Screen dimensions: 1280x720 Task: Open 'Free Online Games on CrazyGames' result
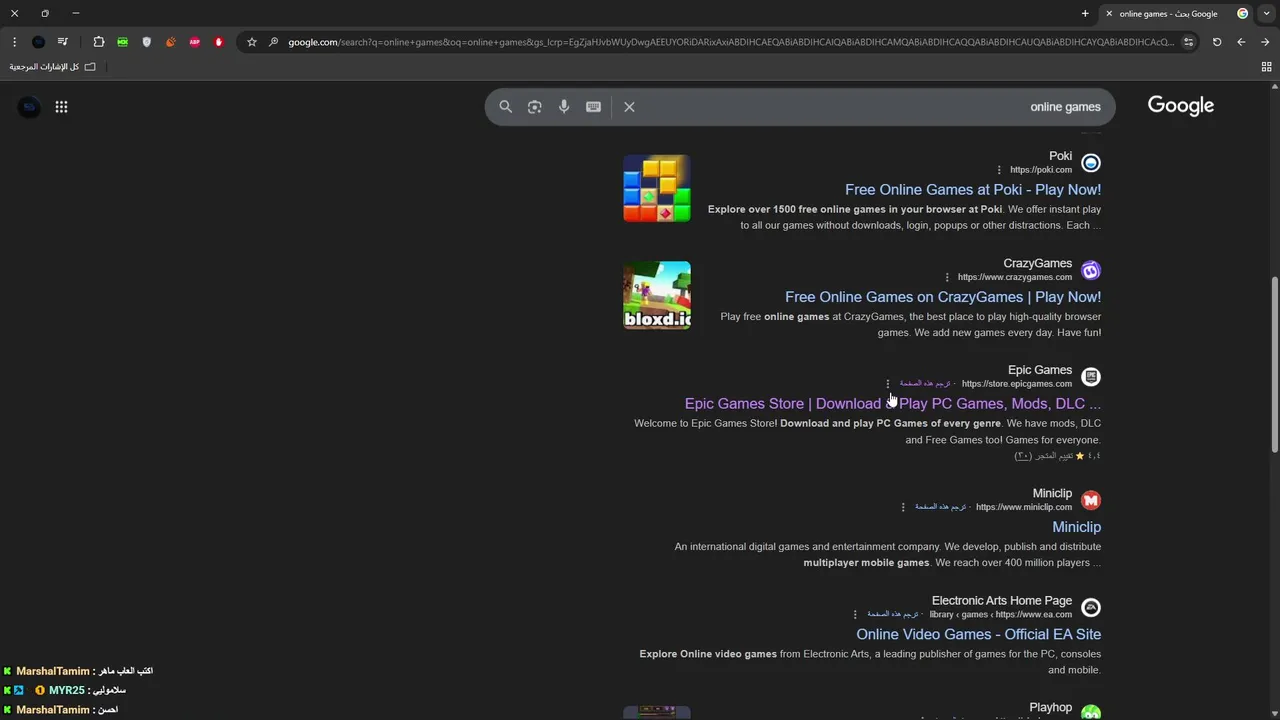(x=943, y=296)
